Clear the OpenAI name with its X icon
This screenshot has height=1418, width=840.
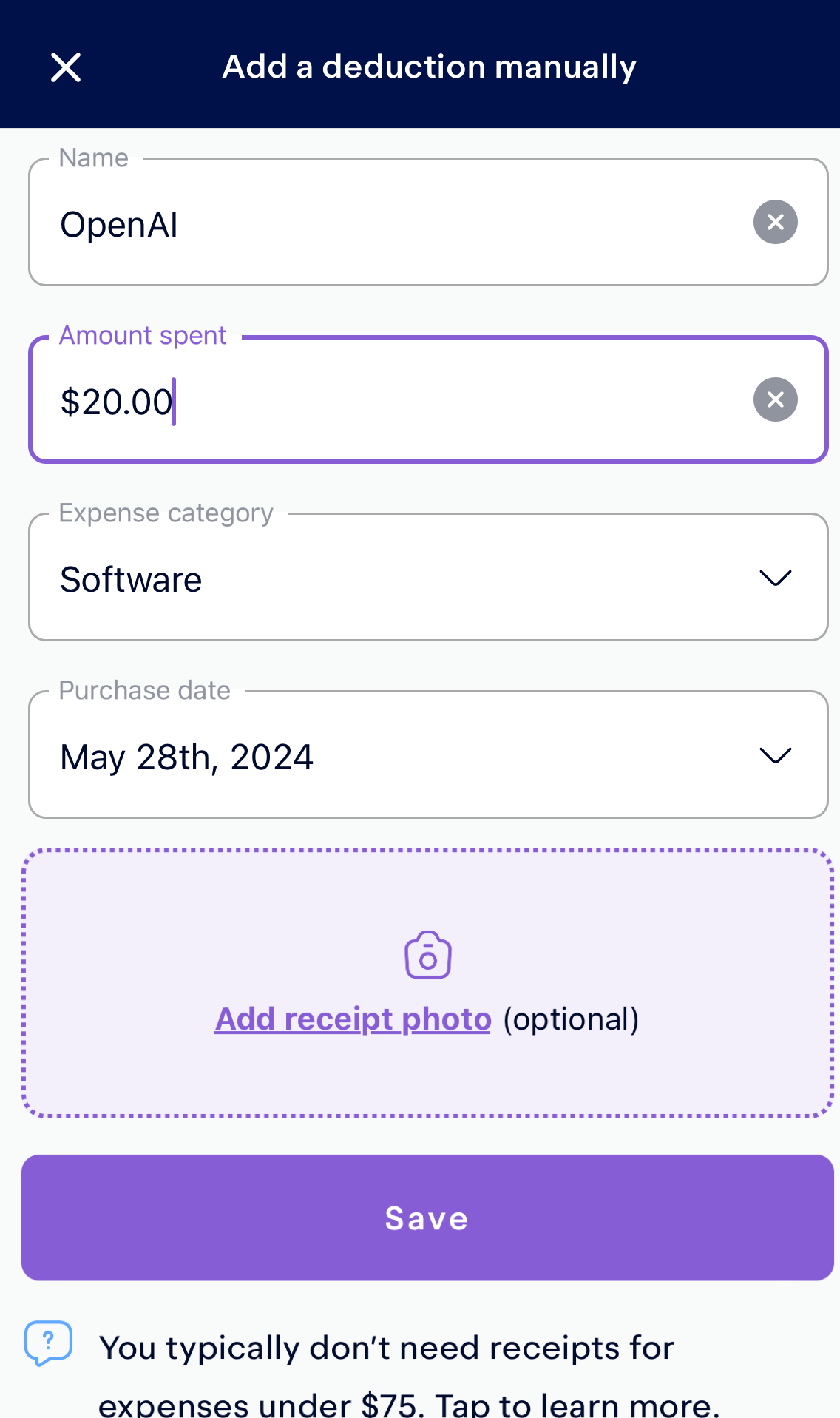(775, 222)
